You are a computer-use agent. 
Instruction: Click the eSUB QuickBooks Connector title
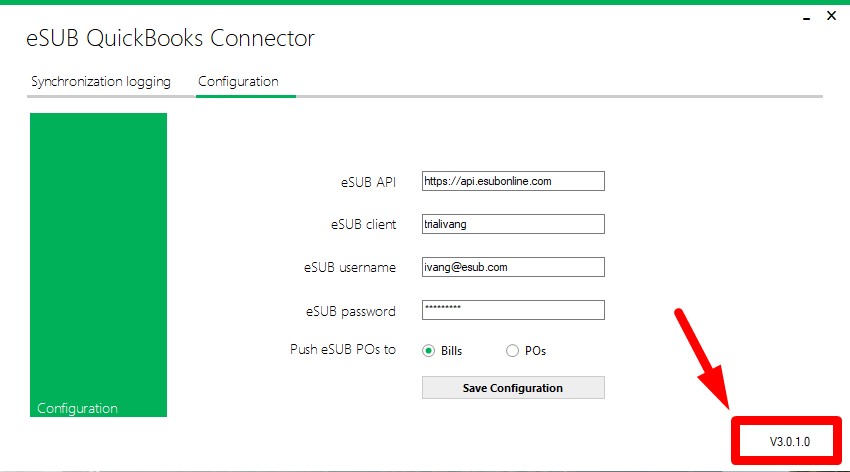pyautogui.click(x=170, y=38)
